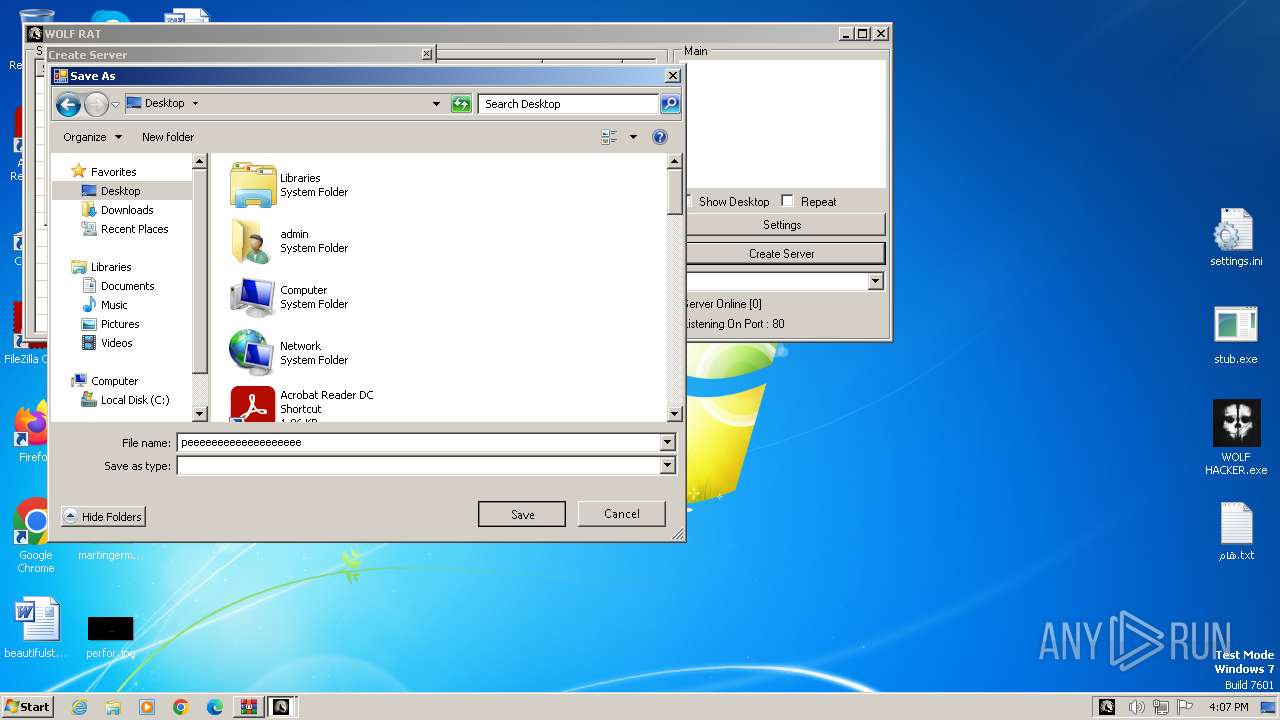
Task: Expand the Desktop breadcrumb arrow
Action: click(195, 103)
